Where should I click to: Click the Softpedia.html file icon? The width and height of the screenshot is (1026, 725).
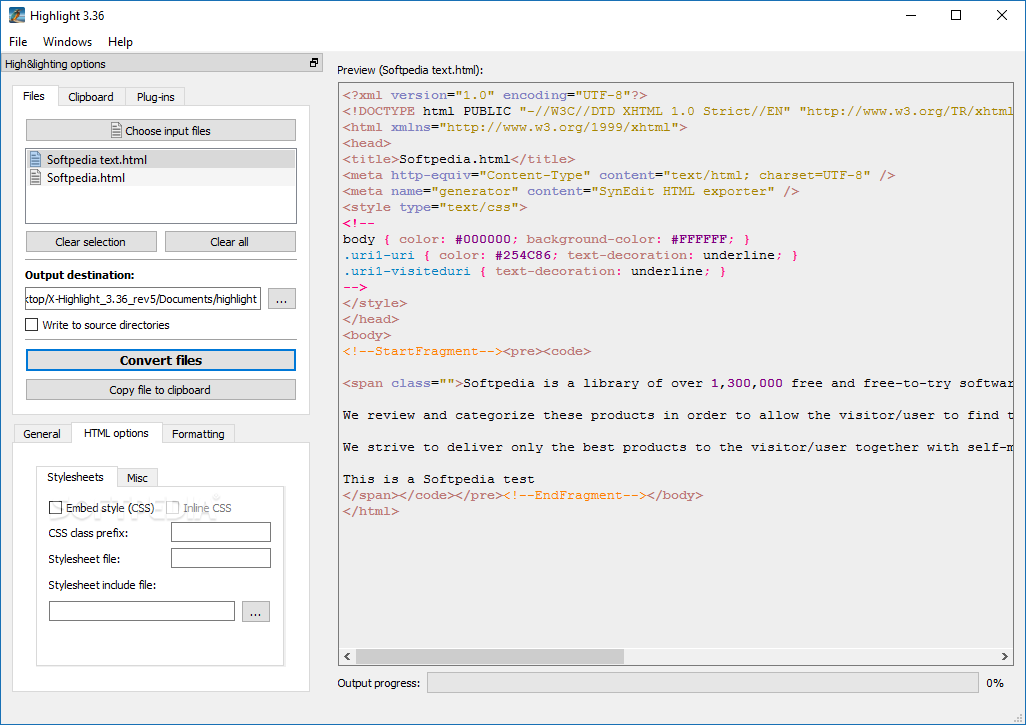pos(35,177)
